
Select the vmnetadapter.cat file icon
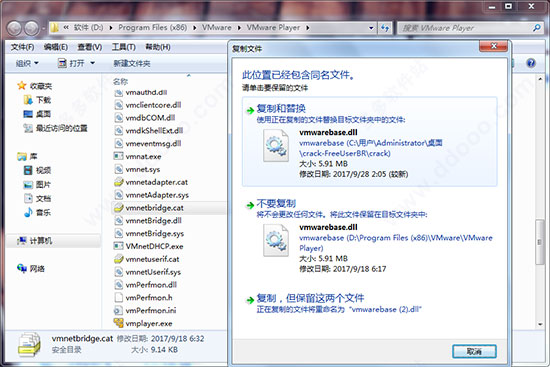(x=119, y=182)
